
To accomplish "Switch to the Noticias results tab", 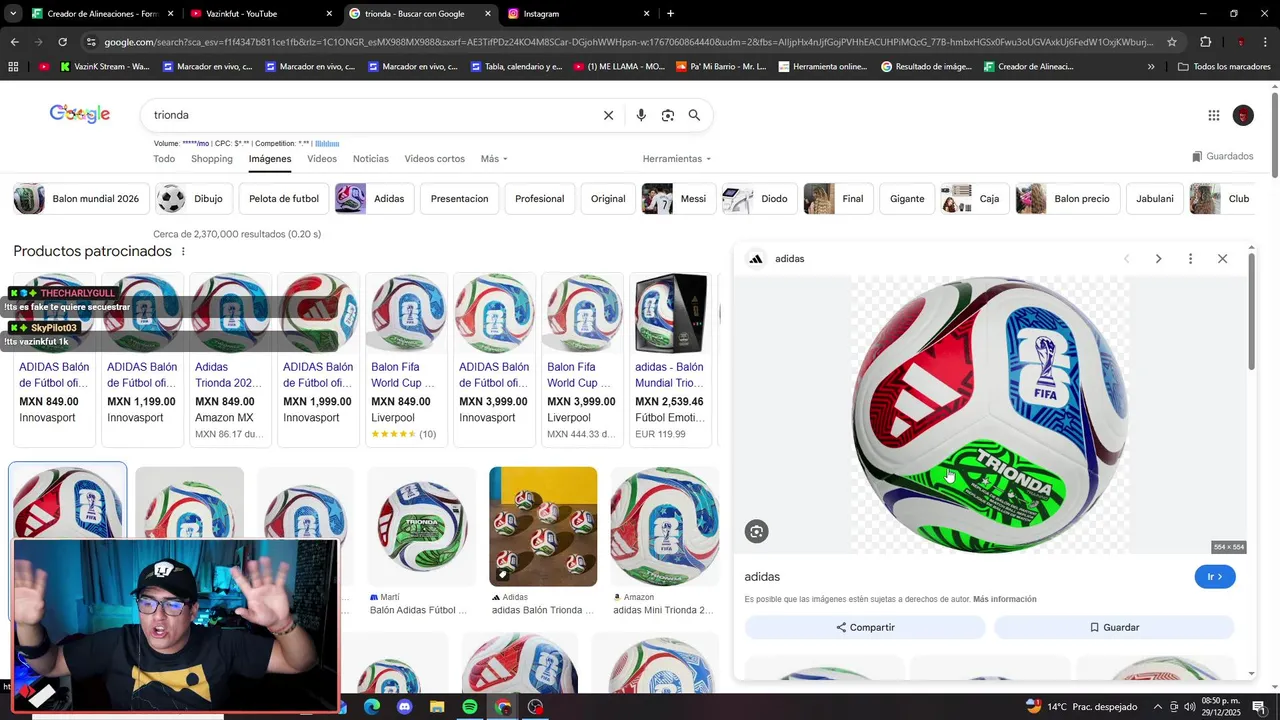I will tap(371, 159).
